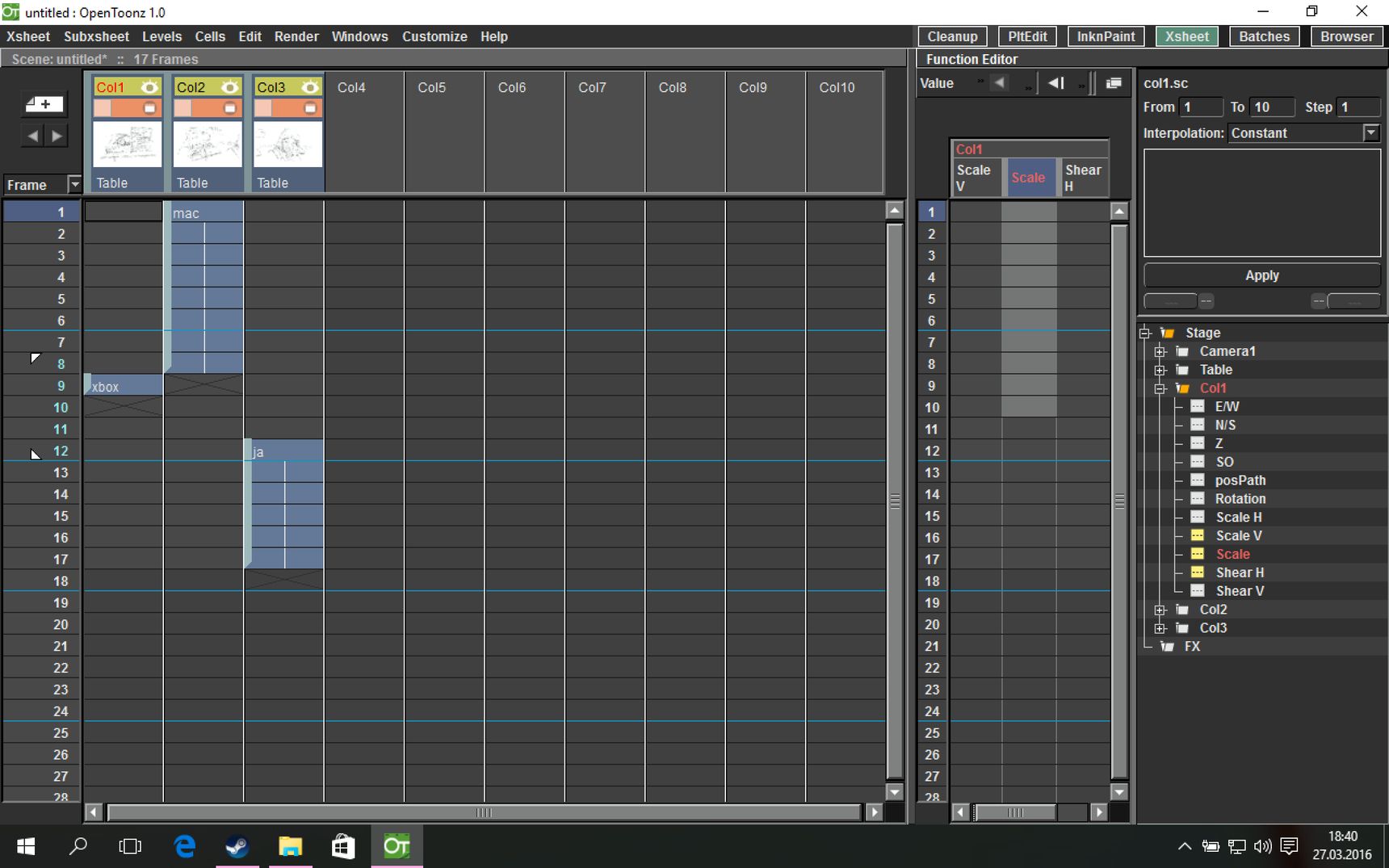Screen dimensions: 1389x868
Task: Toggle N/S channel icon under Col1
Action: [x=1198, y=425]
